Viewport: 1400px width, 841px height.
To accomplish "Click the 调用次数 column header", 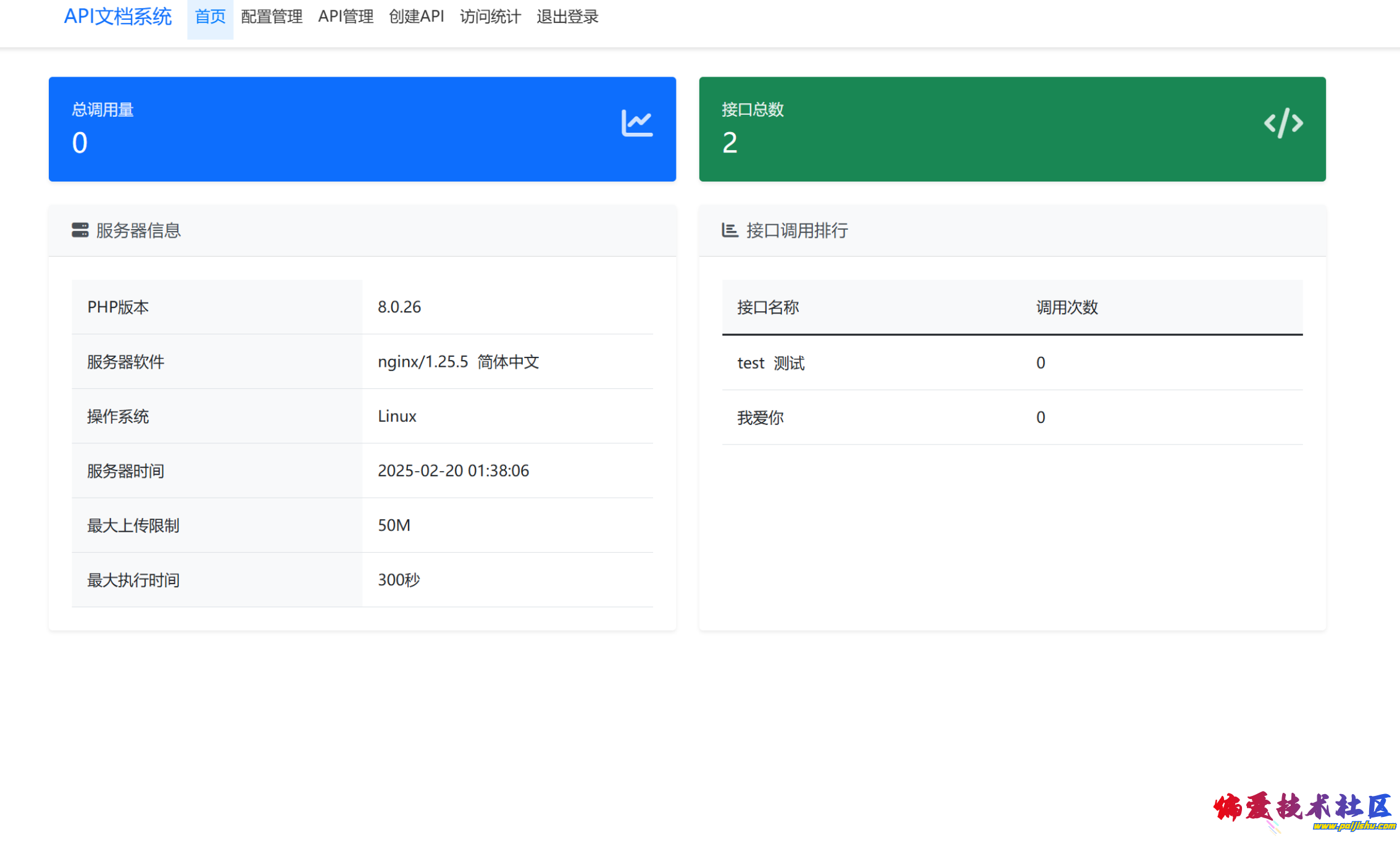I will [x=1067, y=308].
